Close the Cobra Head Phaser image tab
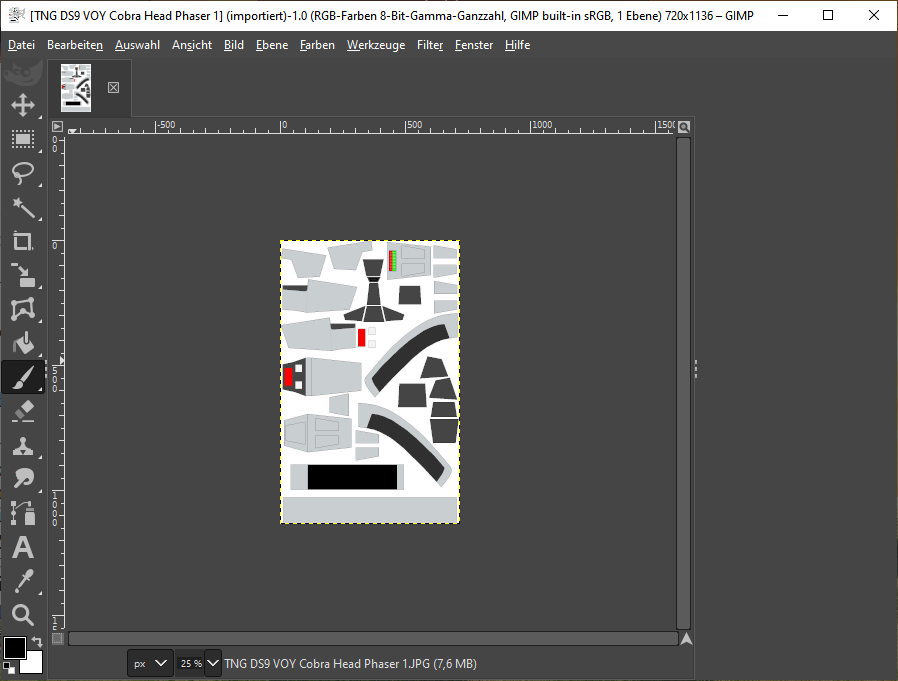Image resolution: width=898 pixels, height=681 pixels. point(113,88)
